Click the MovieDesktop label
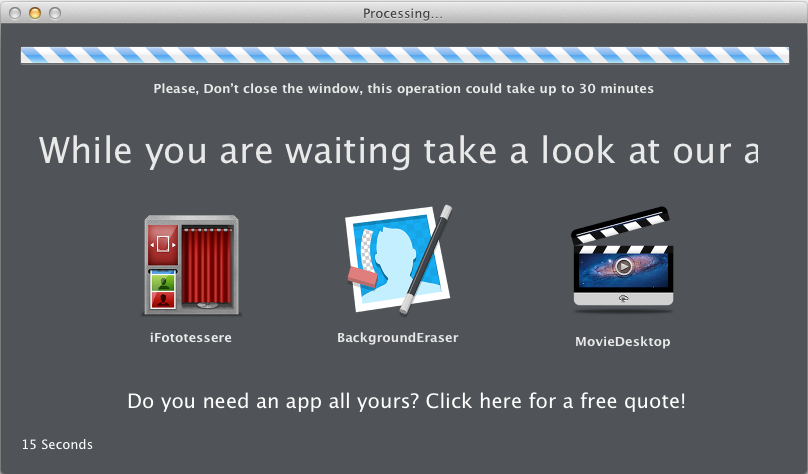Viewport: 808px width, 474px height. [x=622, y=342]
